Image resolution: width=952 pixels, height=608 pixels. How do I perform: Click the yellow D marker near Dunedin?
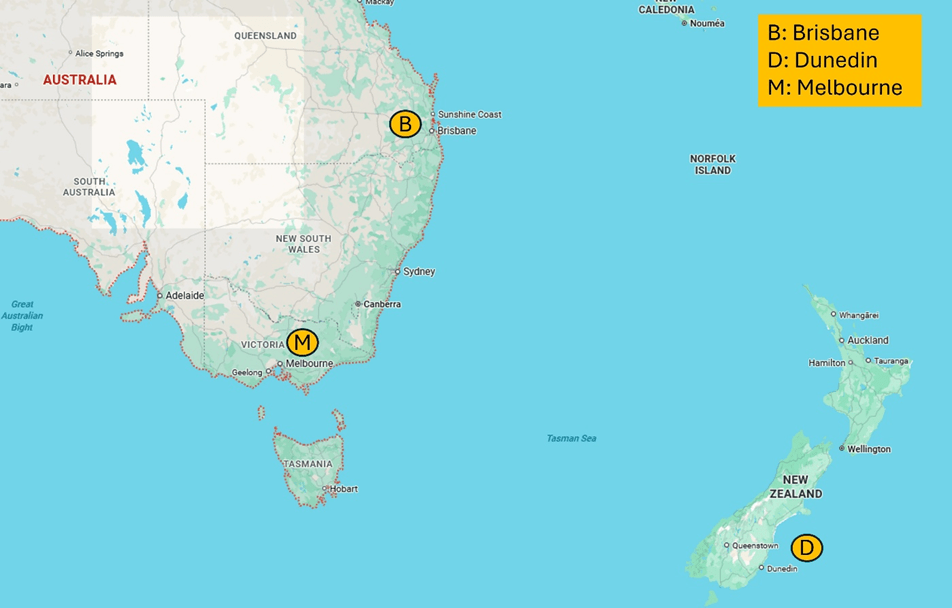click(x=806, y=547)
